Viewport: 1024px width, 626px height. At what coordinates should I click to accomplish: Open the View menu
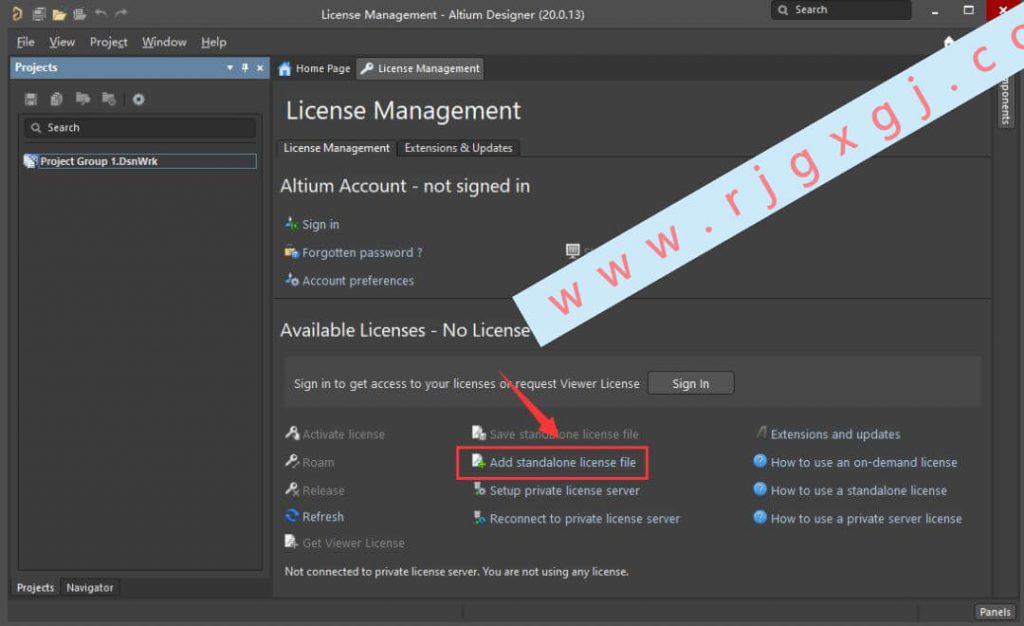(x=62, y=42)
